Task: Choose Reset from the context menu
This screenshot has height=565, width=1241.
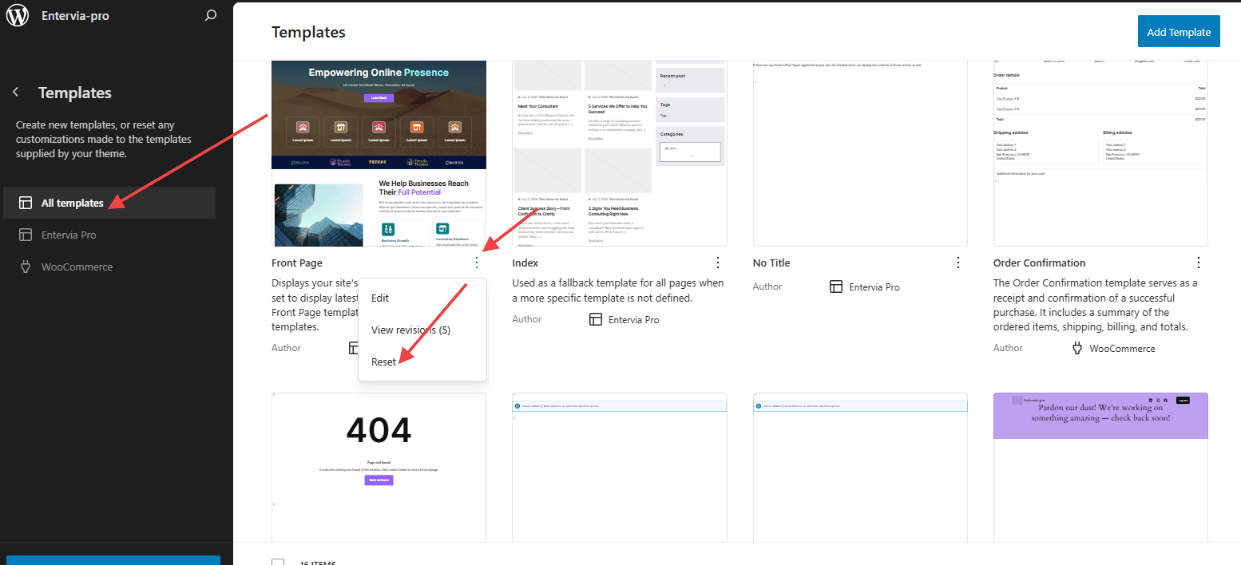Action: (x=422, y=362)
